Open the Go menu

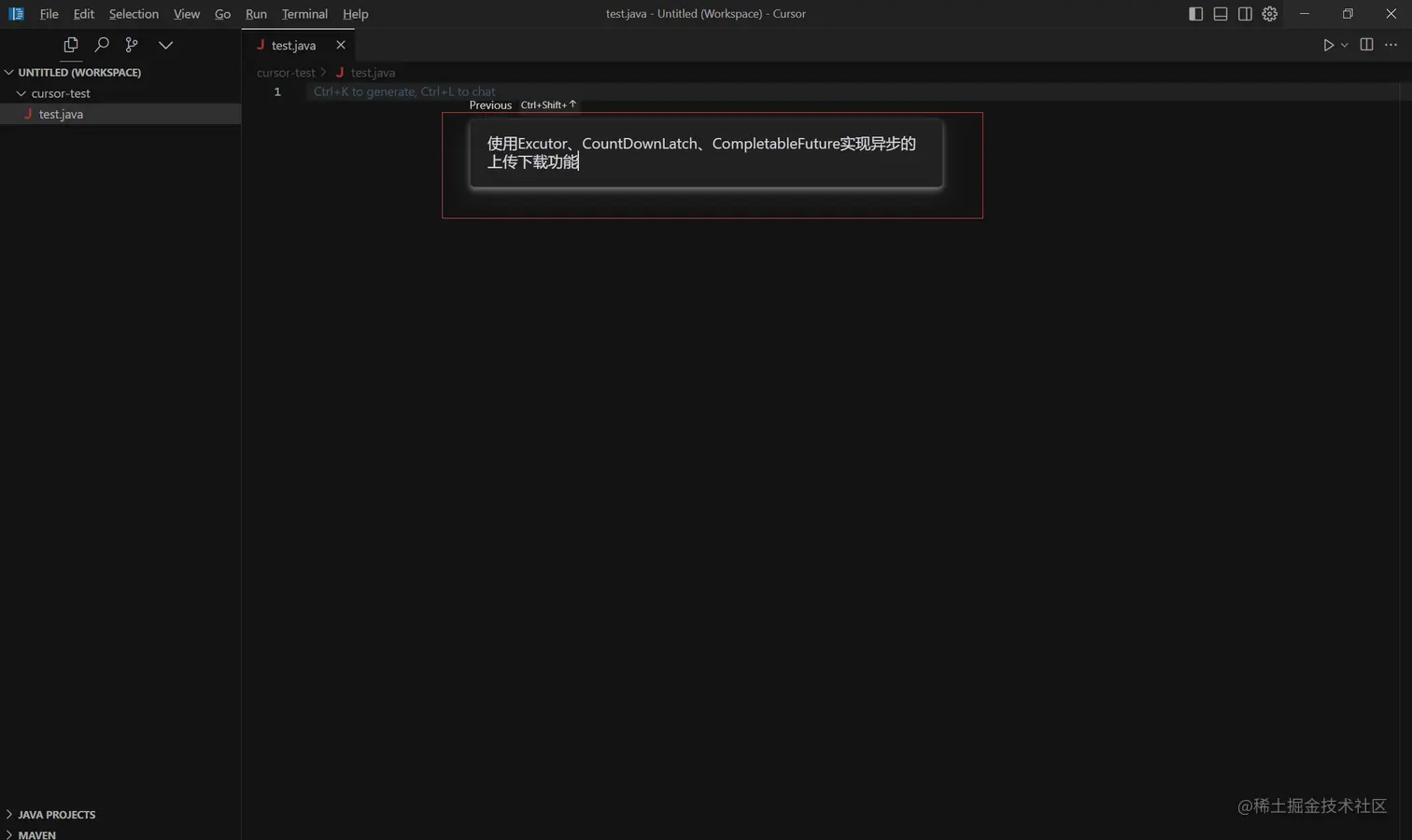point(222,14)
